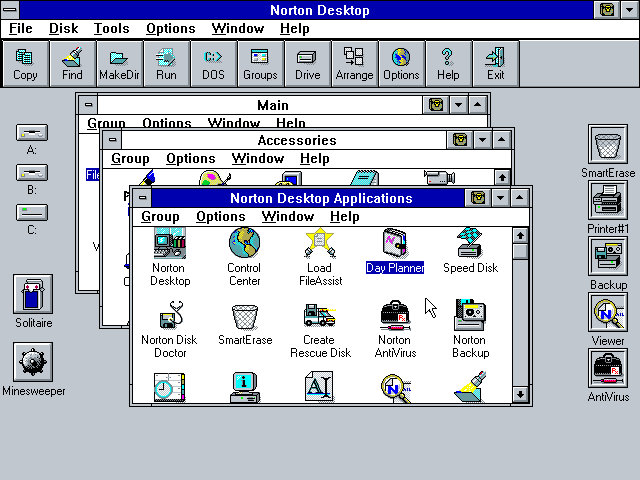This screenshot has height=480, width=640.
Task: Open the File menu
Action: pyautogui.click(x=21, y=29)
